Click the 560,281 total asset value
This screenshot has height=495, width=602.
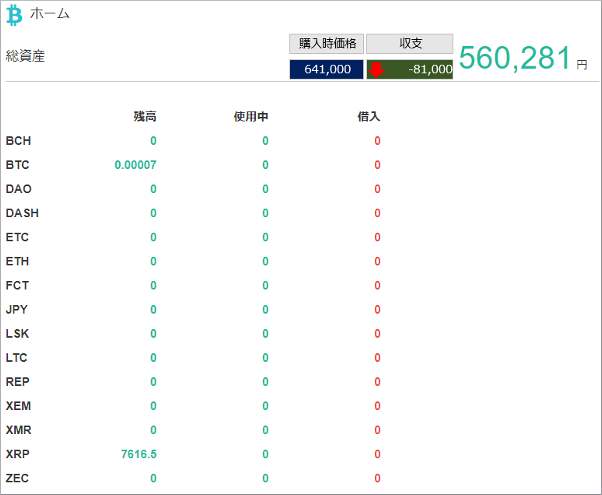pyautogui.click(x=514, y=58)
